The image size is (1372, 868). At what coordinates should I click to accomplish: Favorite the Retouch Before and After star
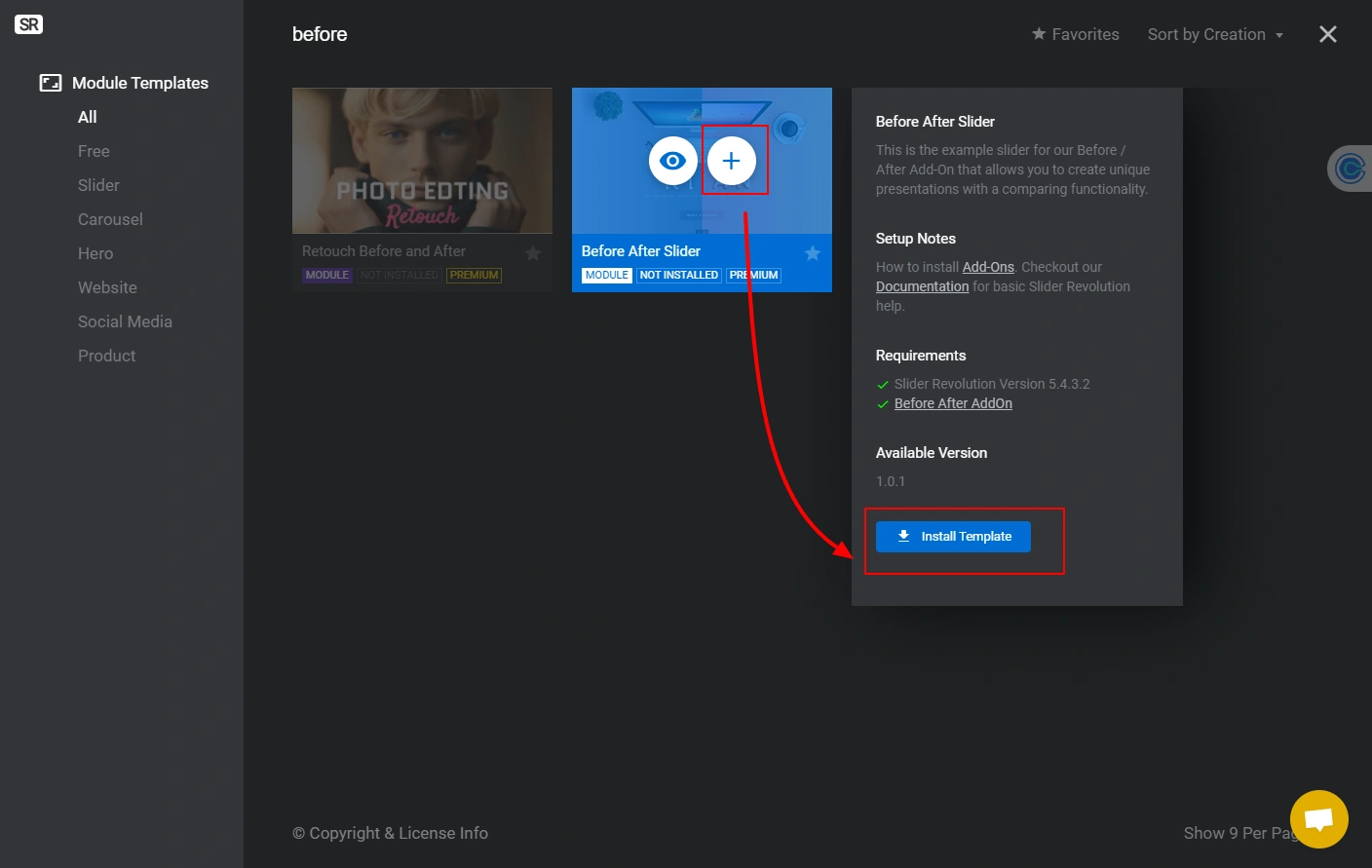[533, 253]
